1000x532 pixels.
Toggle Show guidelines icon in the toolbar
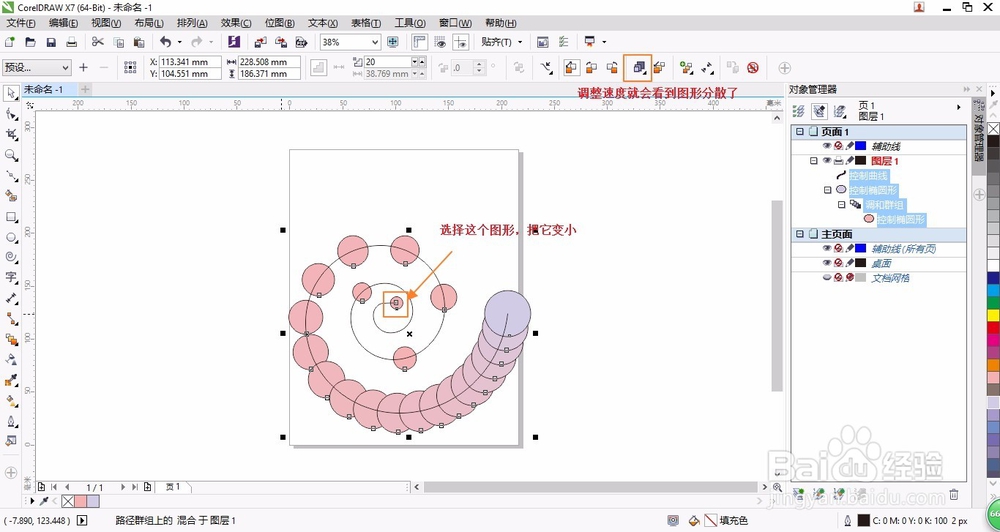(x=460, y=42)
